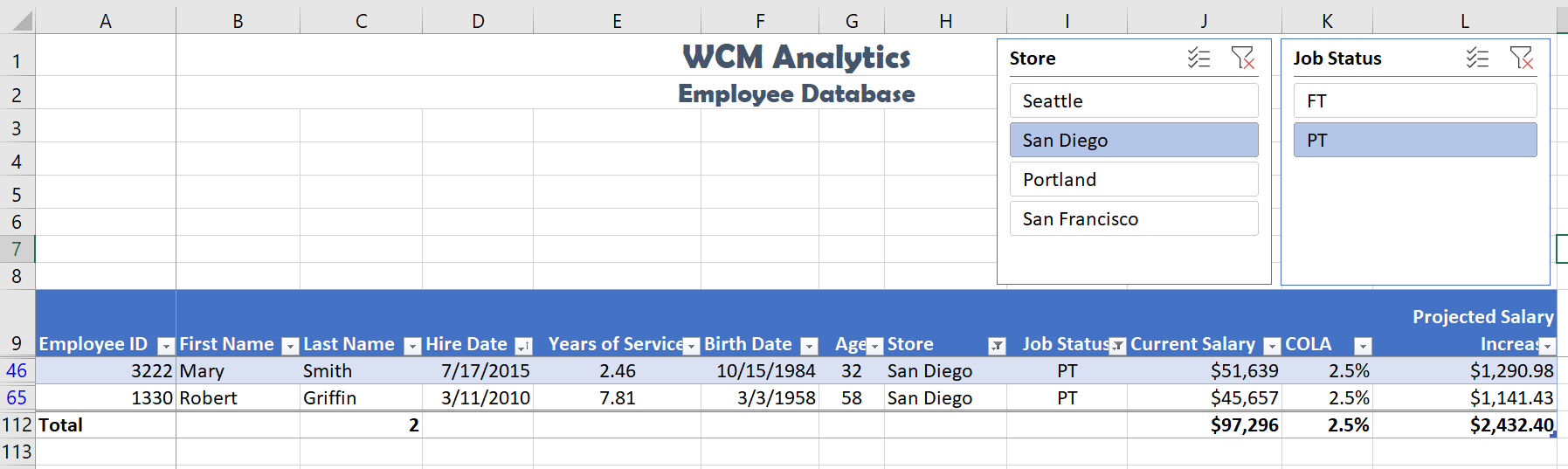Screen dimensions: 1568x469
Task: Click cell with Employee ID 3222
Action: tap(106, 370)
